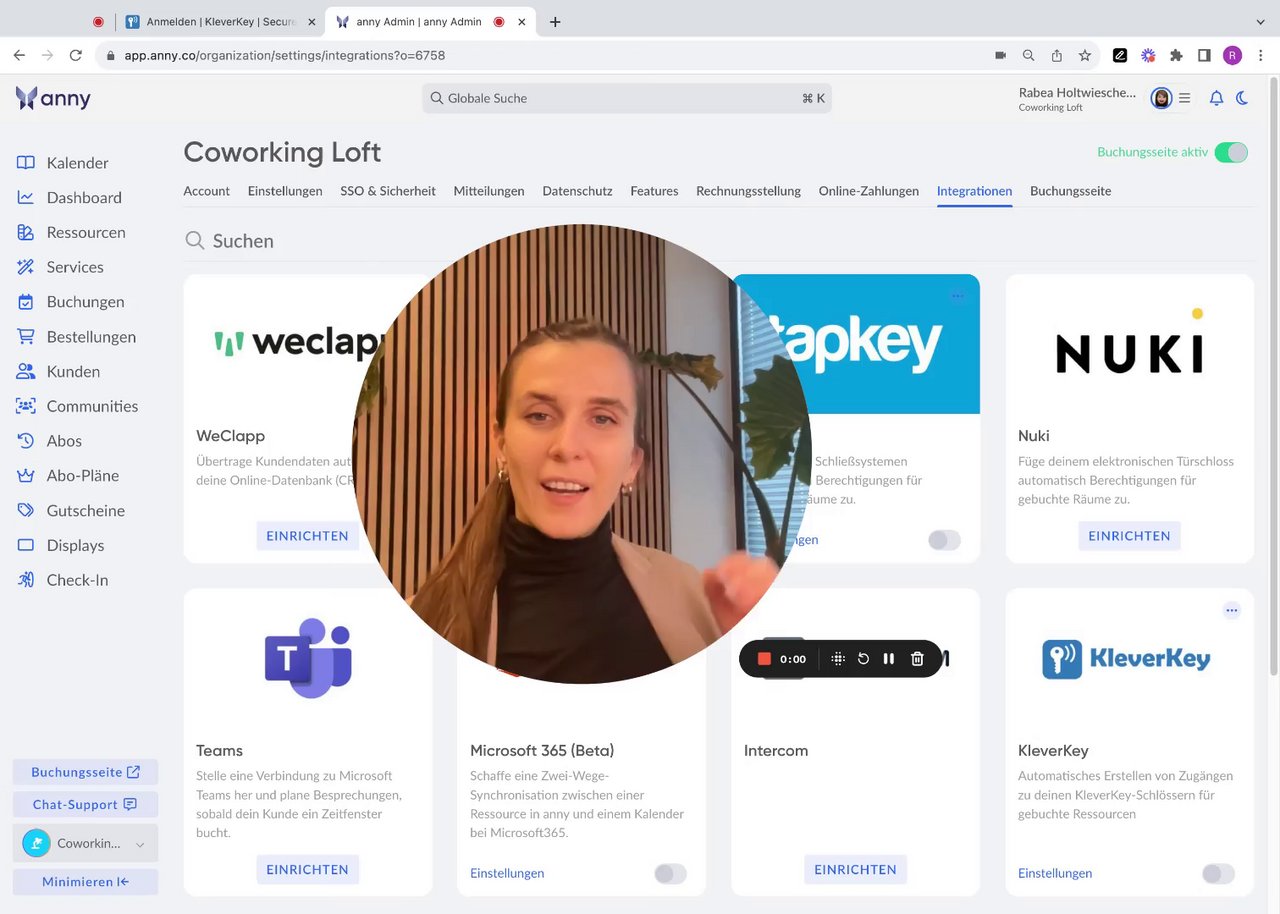This screenshot has height=914, width=1280.
Task: Go to Dashboard in the sidebar
Action: tap(69, 198)
